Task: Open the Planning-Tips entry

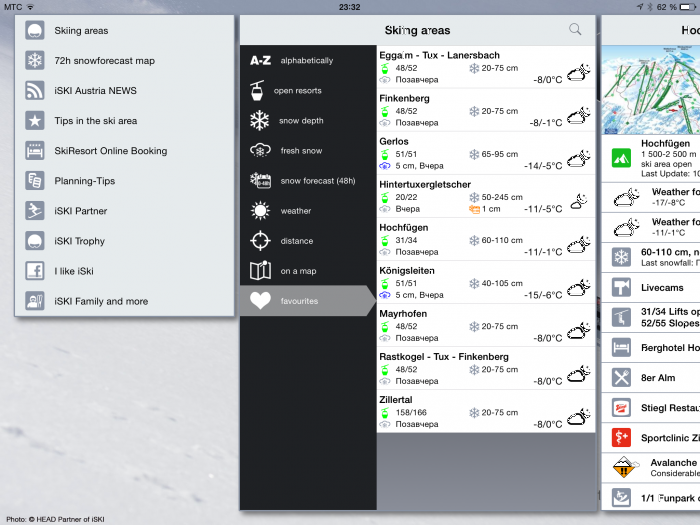Action: pyautogui.click(x=125, y=180)
